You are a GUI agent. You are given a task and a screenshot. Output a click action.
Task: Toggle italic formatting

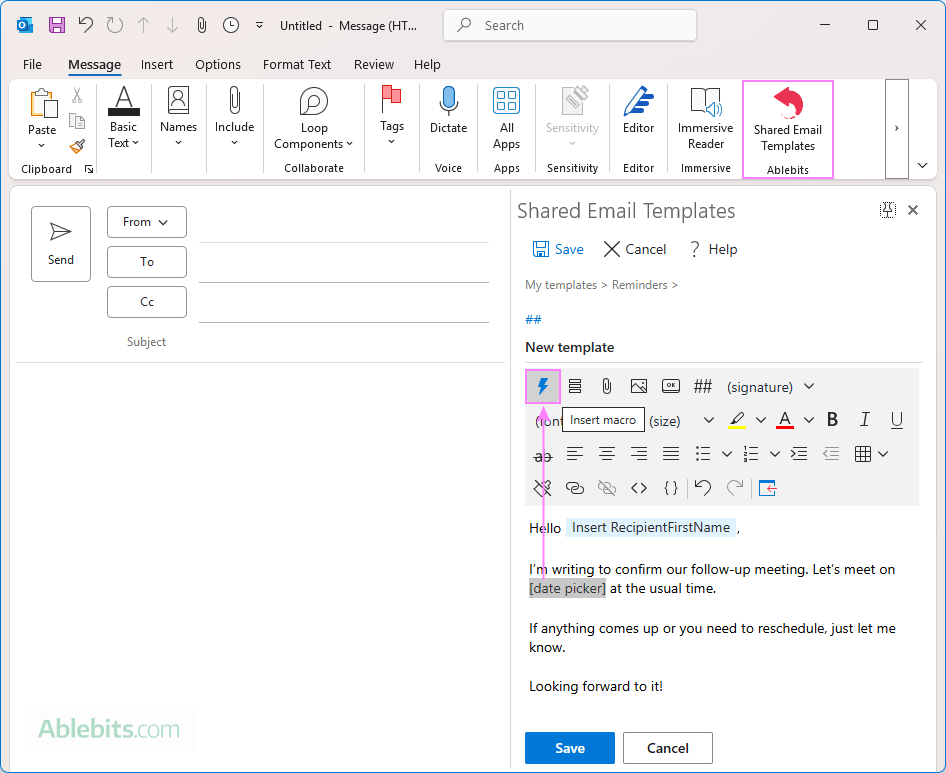pyautogui.click(x=865, y=419)
